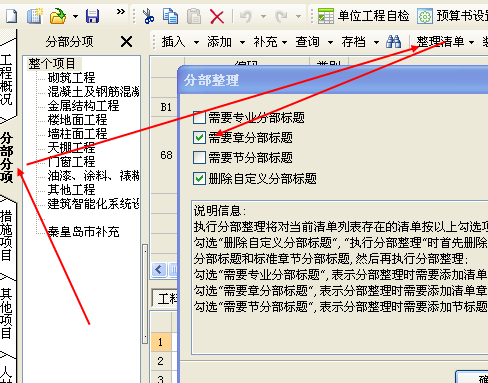Select 门窗工程 in the tree
This screenshot has height=383, width=488.
click(71, 162)
